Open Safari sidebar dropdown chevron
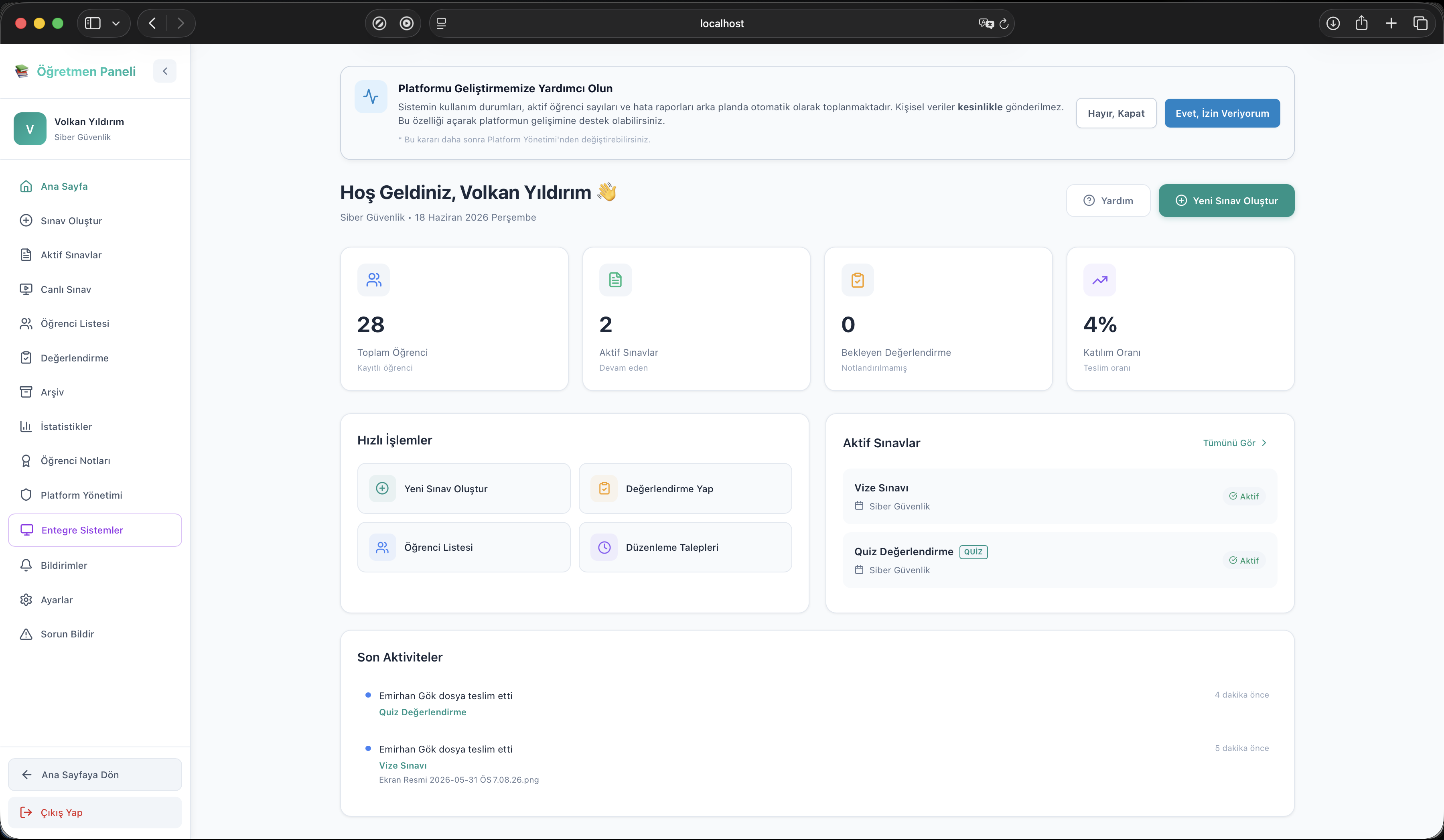This screenshot has height=840, width=1444. point(116,24)
